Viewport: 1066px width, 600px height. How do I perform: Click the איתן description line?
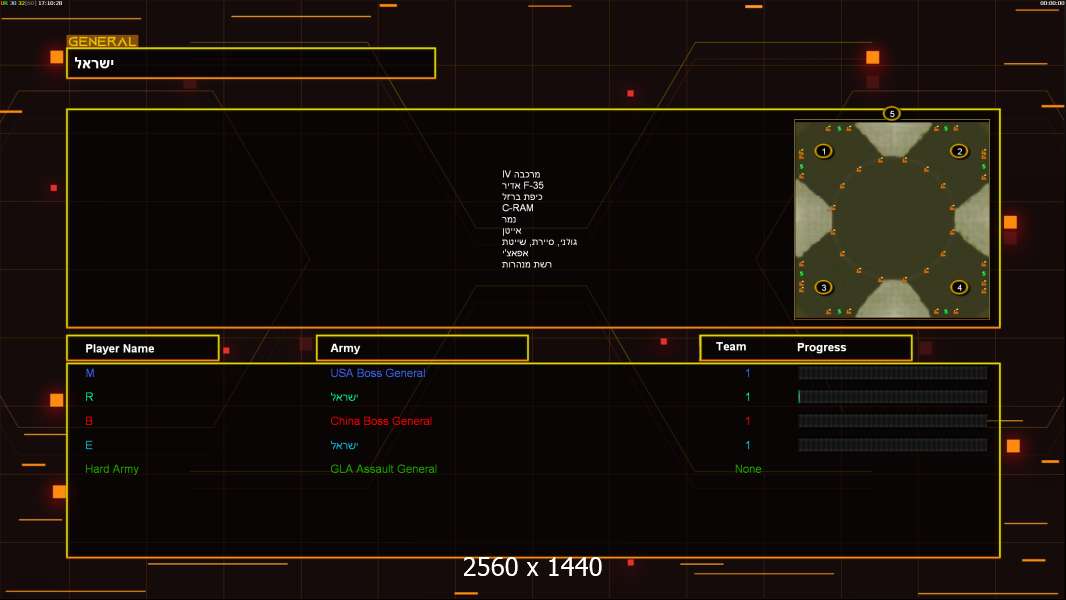(512, 230)
